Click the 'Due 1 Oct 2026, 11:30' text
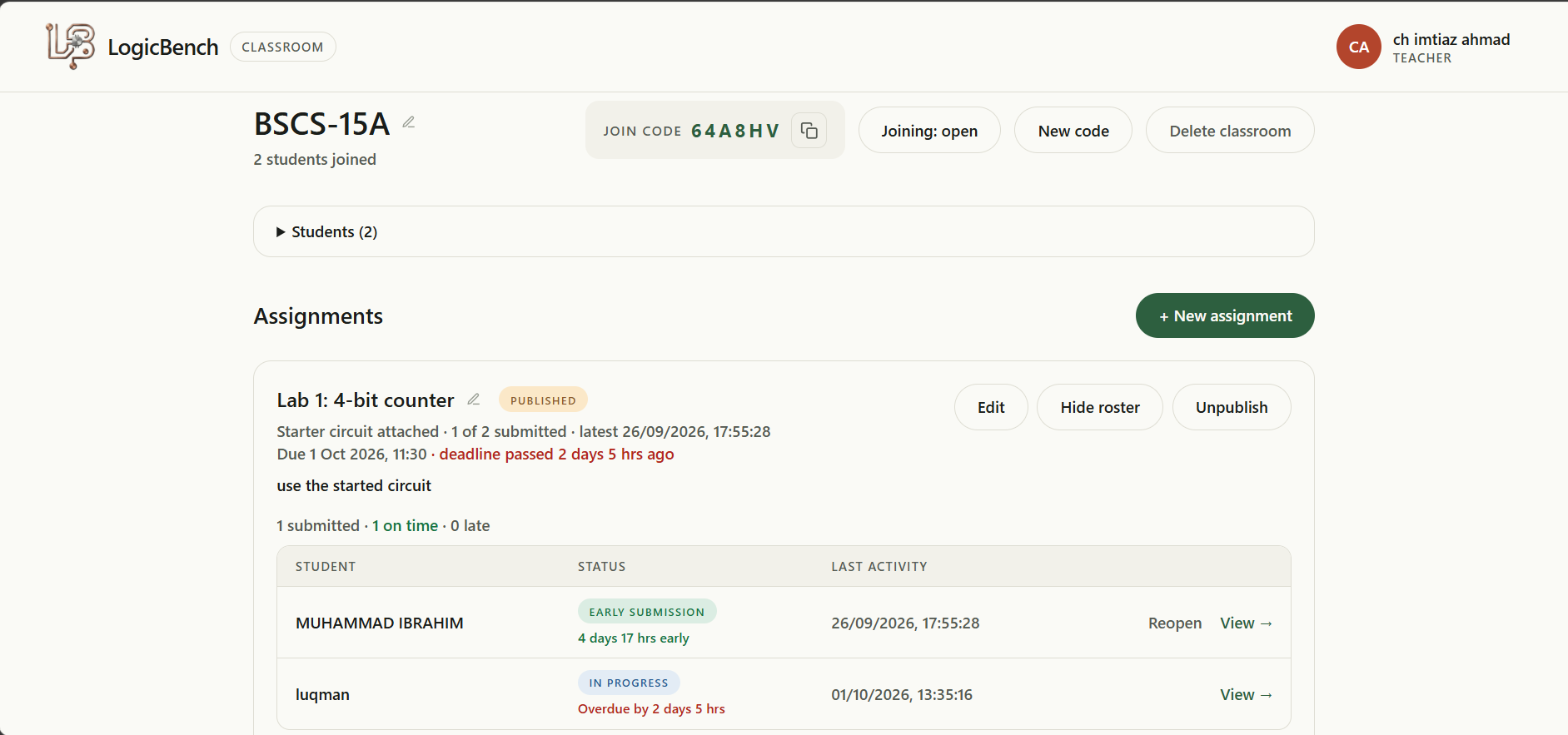This screenshot has width=1568, height=735. (x=351, y=454)
